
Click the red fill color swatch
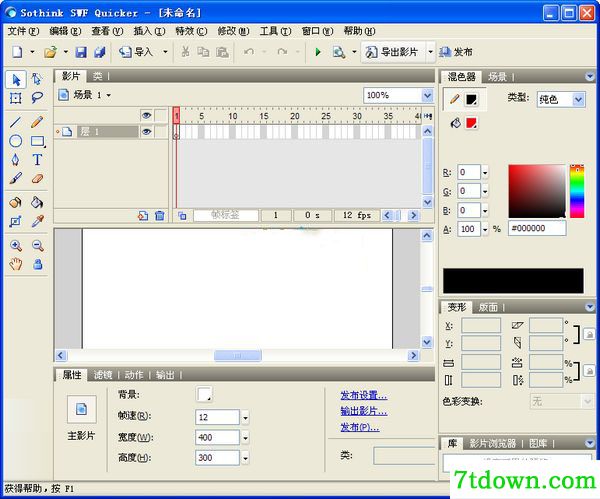[x=471, y=123]
